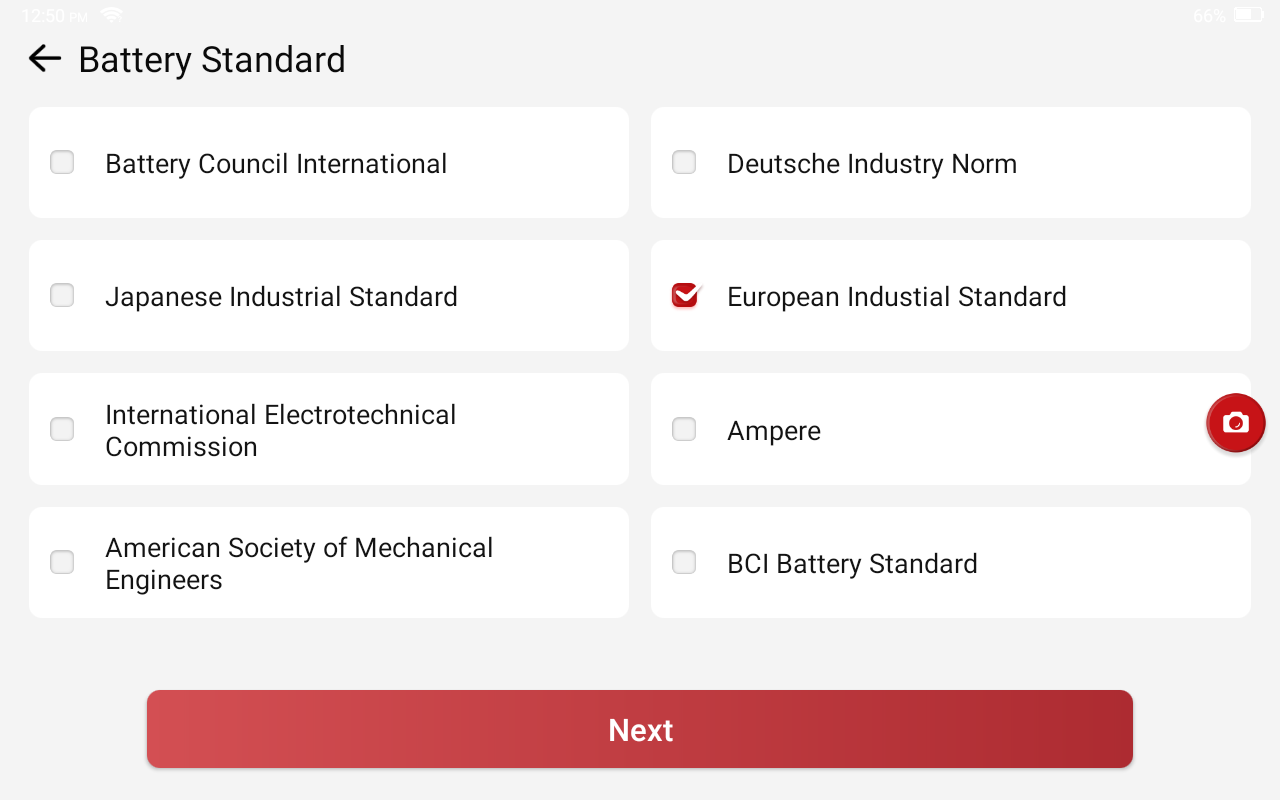Screen dimensions: 1280x800
Task: Choose the Deutsche Industry Norm label
Action: click(x=872, y=164)
